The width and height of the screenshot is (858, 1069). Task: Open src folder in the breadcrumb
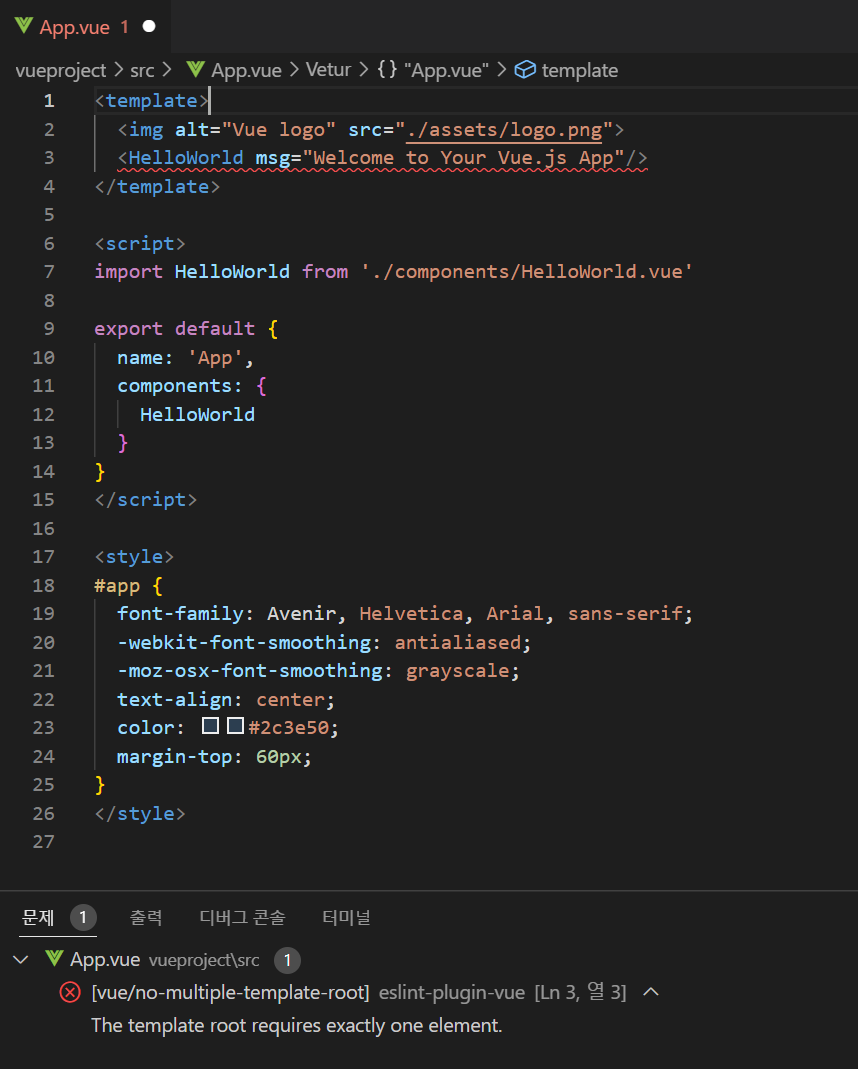(142, 70)
